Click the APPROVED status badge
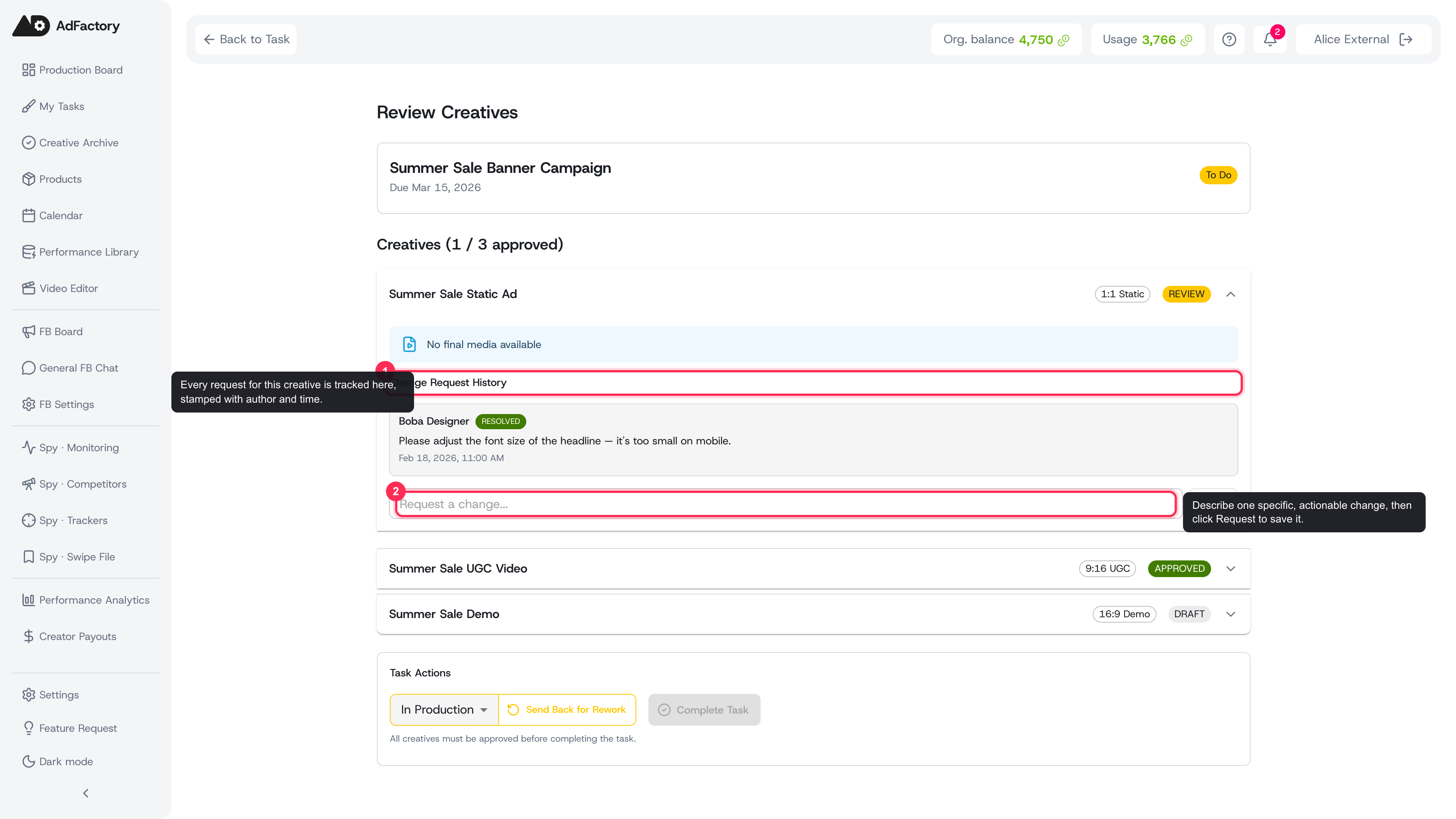Screen dimensions: 1456x819 [x=1179, y=569]
